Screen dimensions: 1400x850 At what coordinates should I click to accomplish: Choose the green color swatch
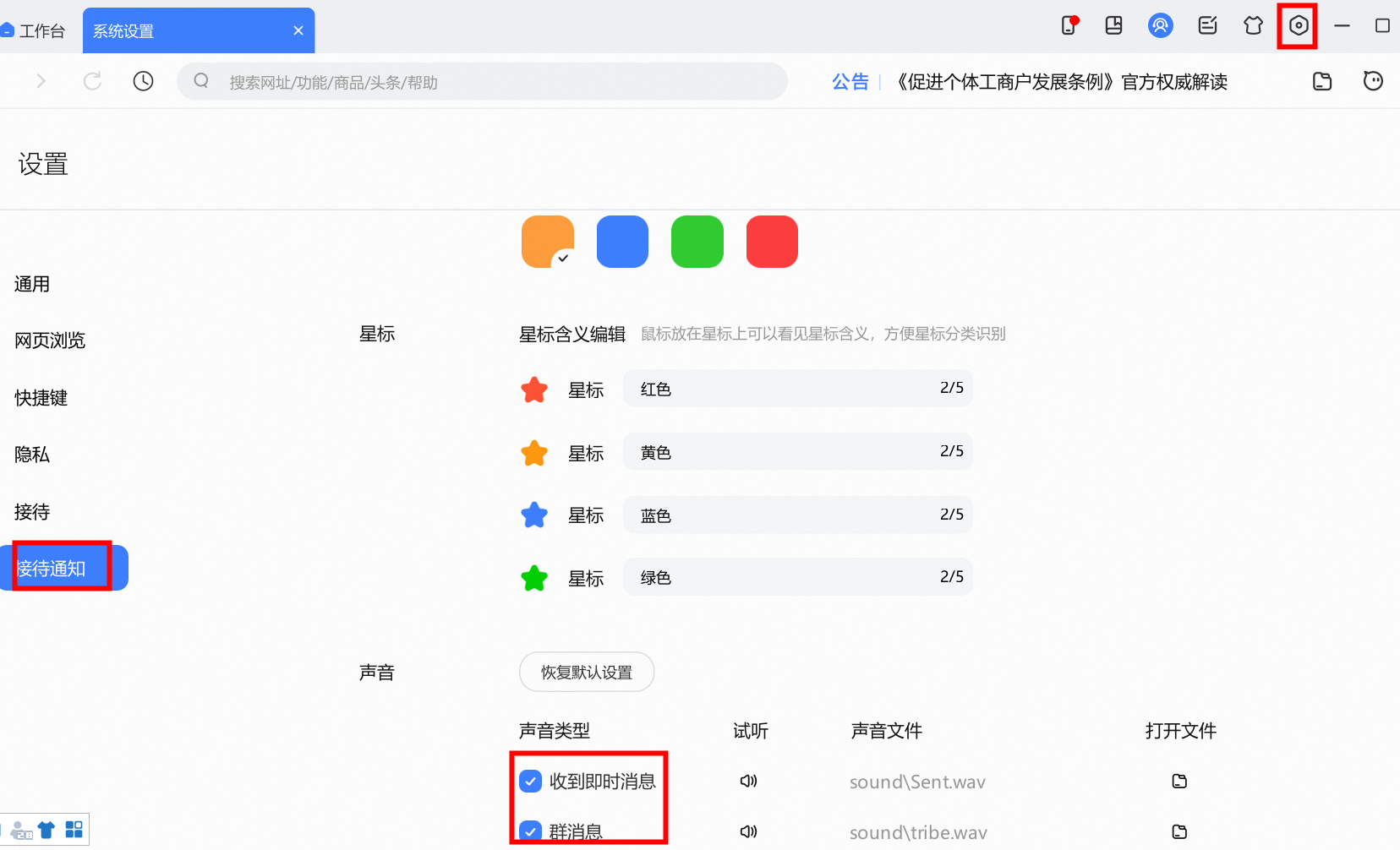(x=697, y=242)
